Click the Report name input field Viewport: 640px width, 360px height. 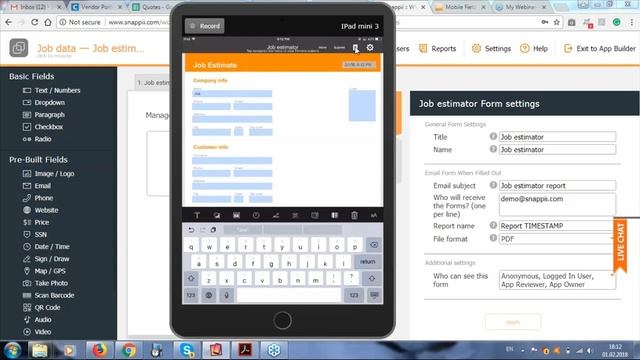tap(557, 226)
